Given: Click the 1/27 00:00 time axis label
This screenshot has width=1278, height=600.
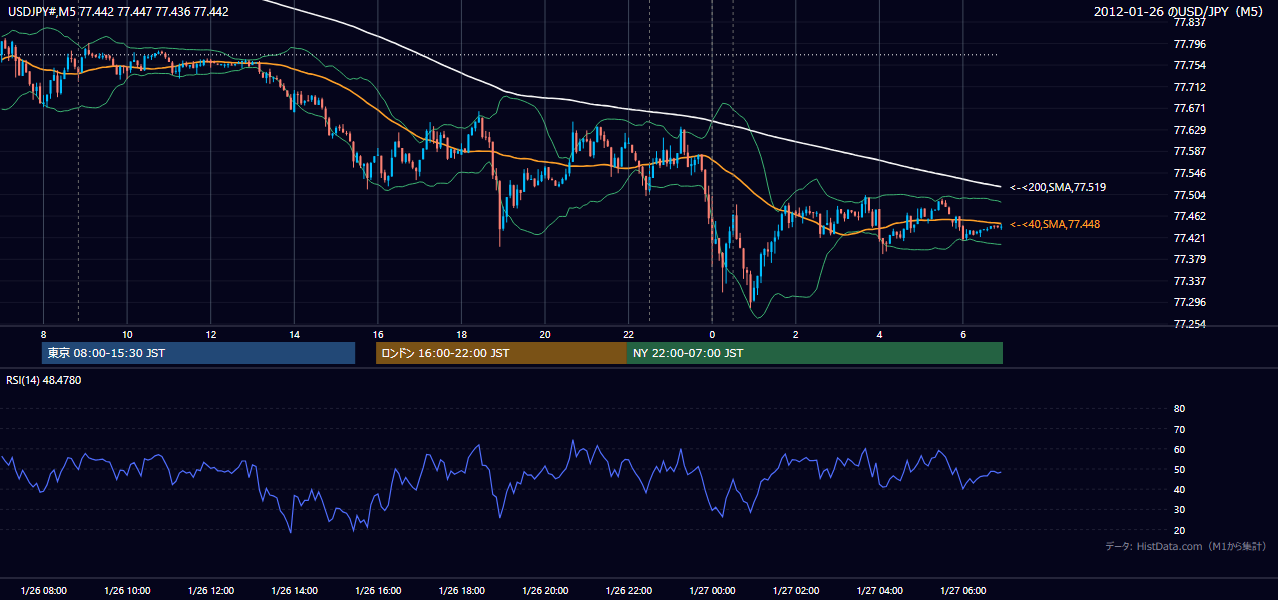Looking at the screenshot, I should point(712,591).
